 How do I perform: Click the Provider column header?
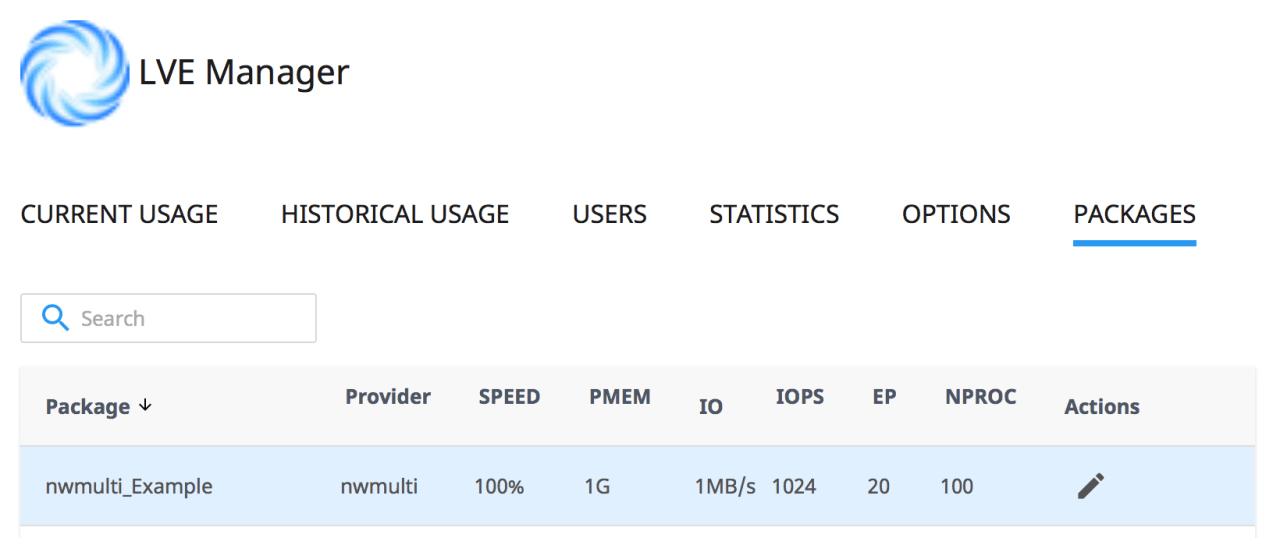[388, 396]
